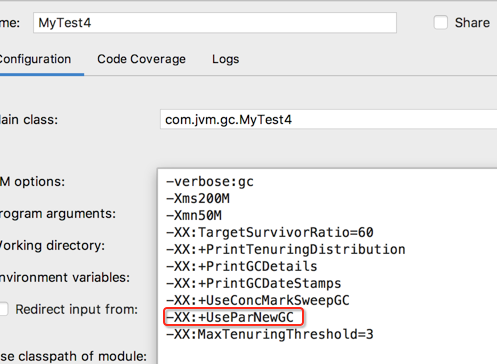Image resolution: width=497 pixels, height=364 pixels.
Task: Click the Environment variables label
Action: pos(65,277)
